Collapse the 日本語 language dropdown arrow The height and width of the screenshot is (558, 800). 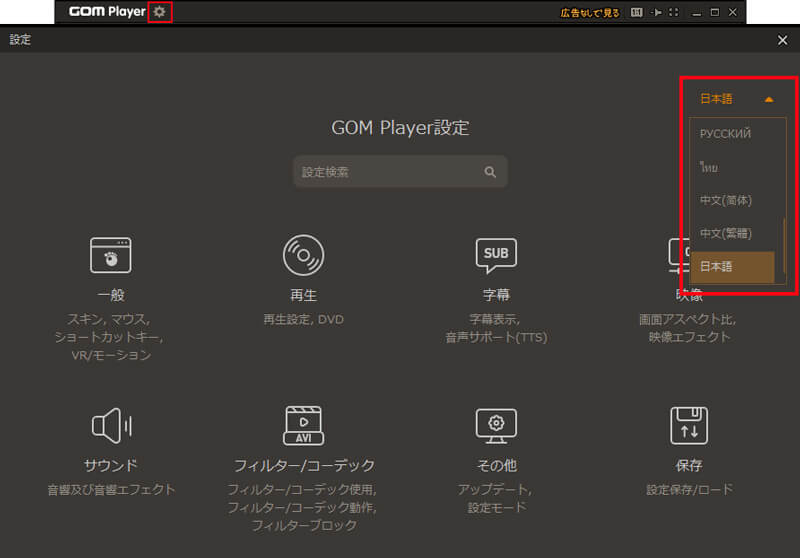click(x=769, y=99)
